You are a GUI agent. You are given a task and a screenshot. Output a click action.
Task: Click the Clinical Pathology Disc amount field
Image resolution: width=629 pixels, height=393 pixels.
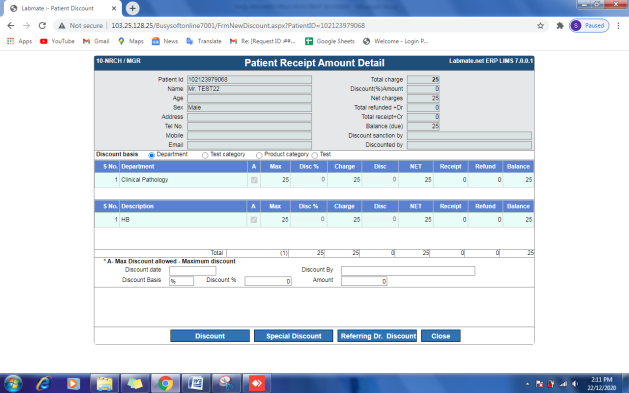pos(379,180)
